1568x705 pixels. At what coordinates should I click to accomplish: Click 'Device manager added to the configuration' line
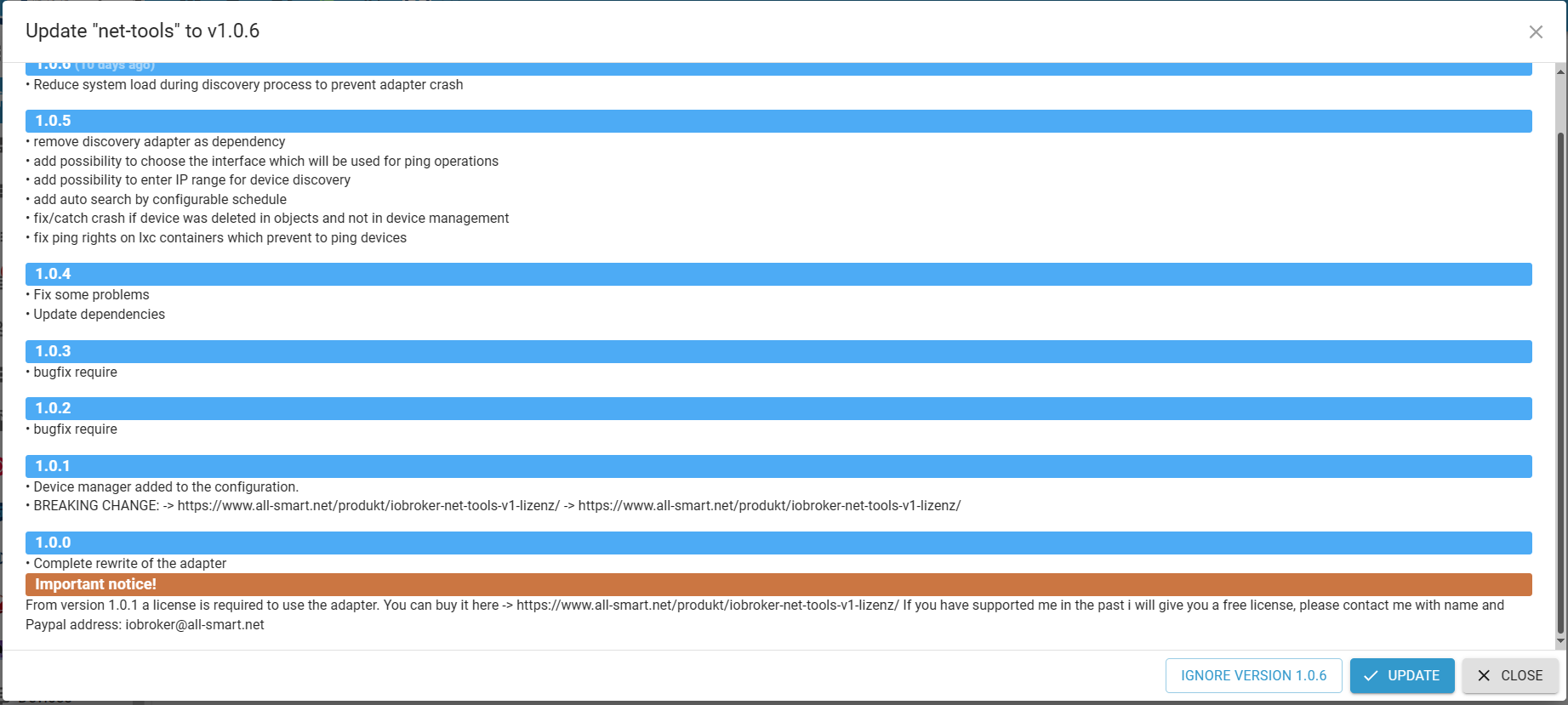pyautogui.click(x=163, y=487)
